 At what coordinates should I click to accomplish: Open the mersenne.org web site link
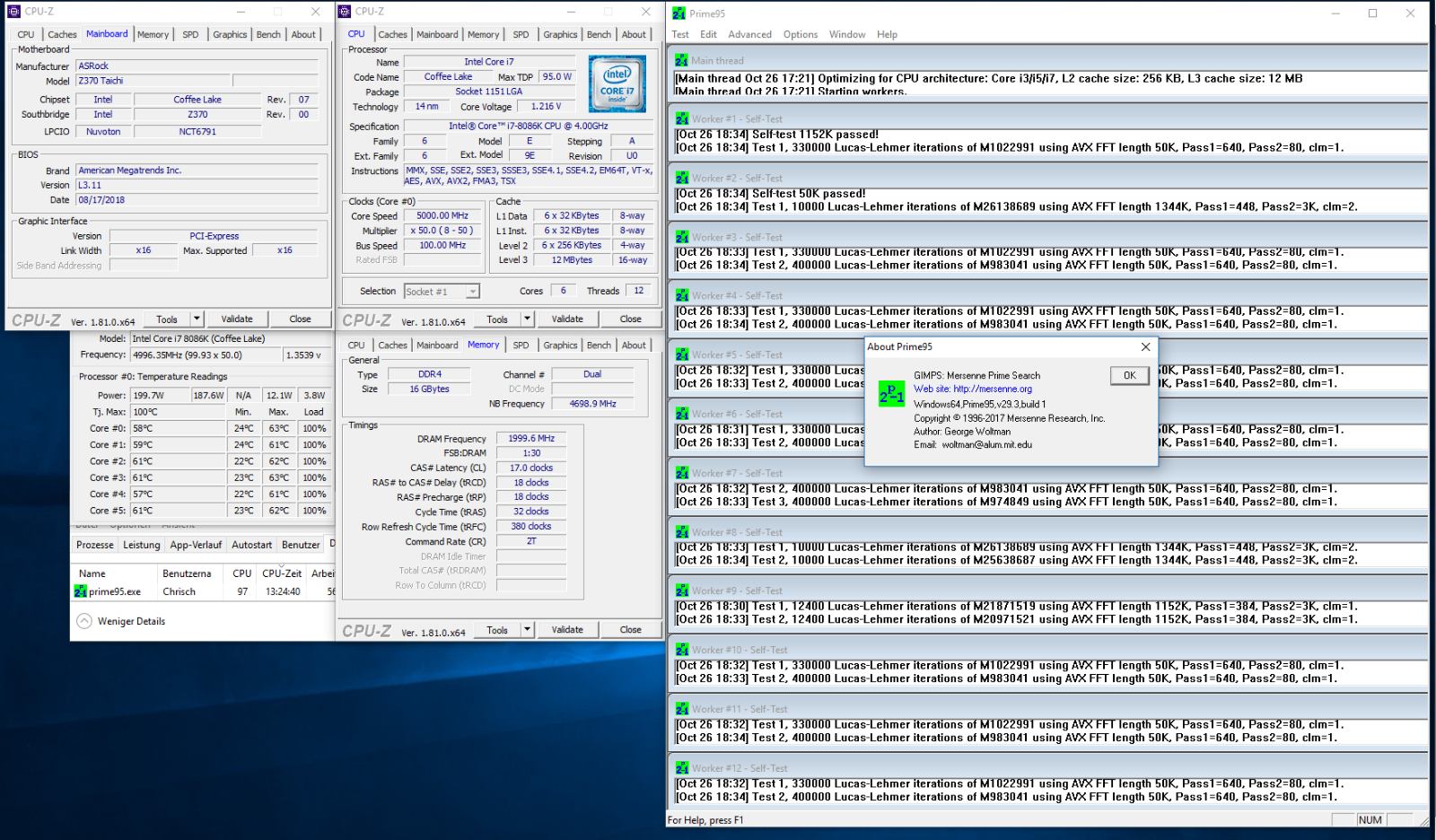point(973,389)
